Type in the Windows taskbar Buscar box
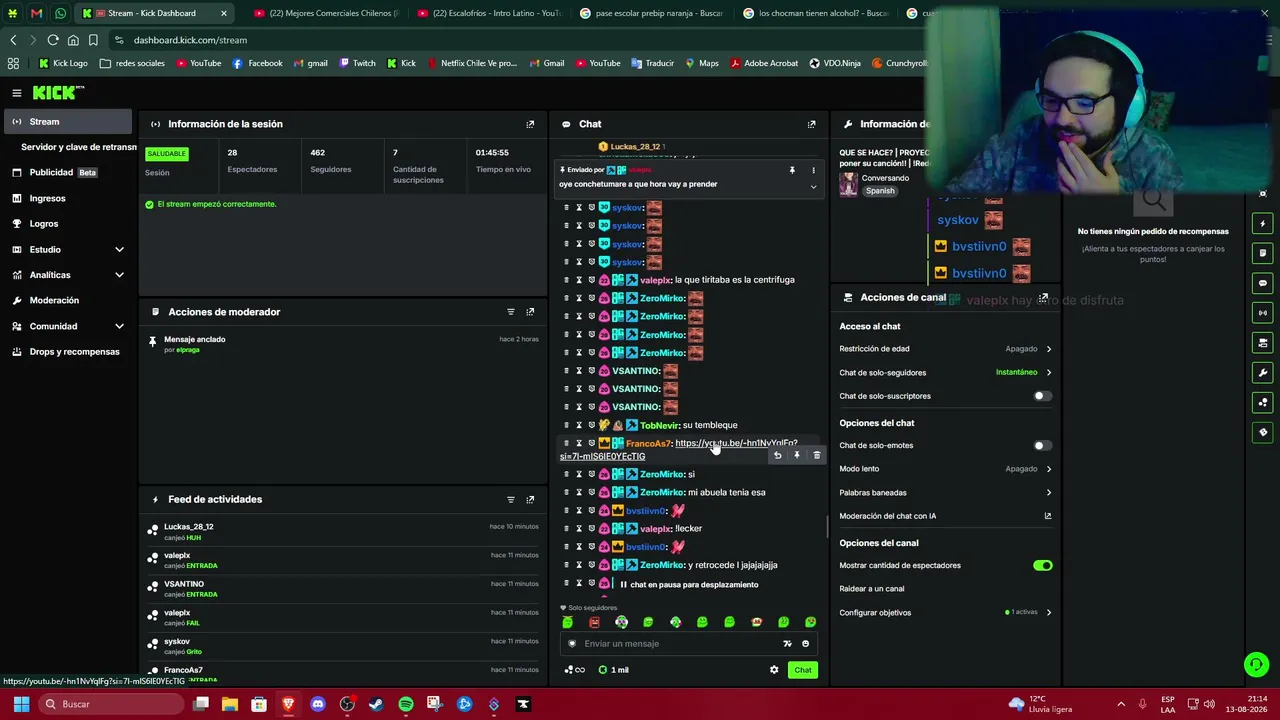The height and width of the screenshot is (720, 1280). coord(110,704)
